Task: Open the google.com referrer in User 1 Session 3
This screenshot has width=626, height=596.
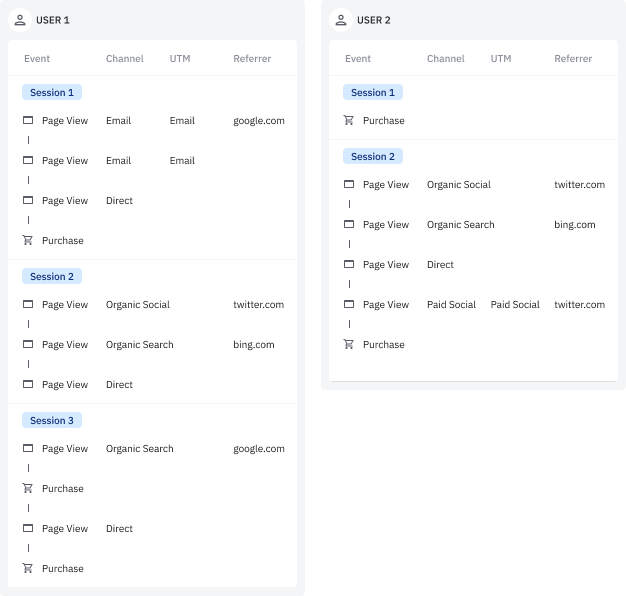Action: (x=259, y=449)
